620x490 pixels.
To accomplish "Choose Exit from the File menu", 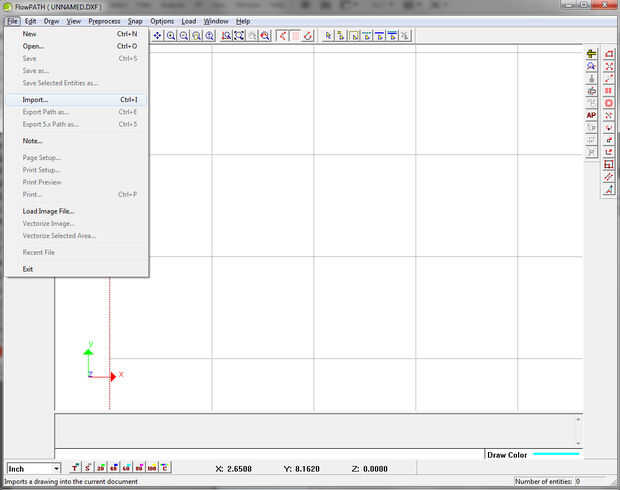I will [76, 269].
